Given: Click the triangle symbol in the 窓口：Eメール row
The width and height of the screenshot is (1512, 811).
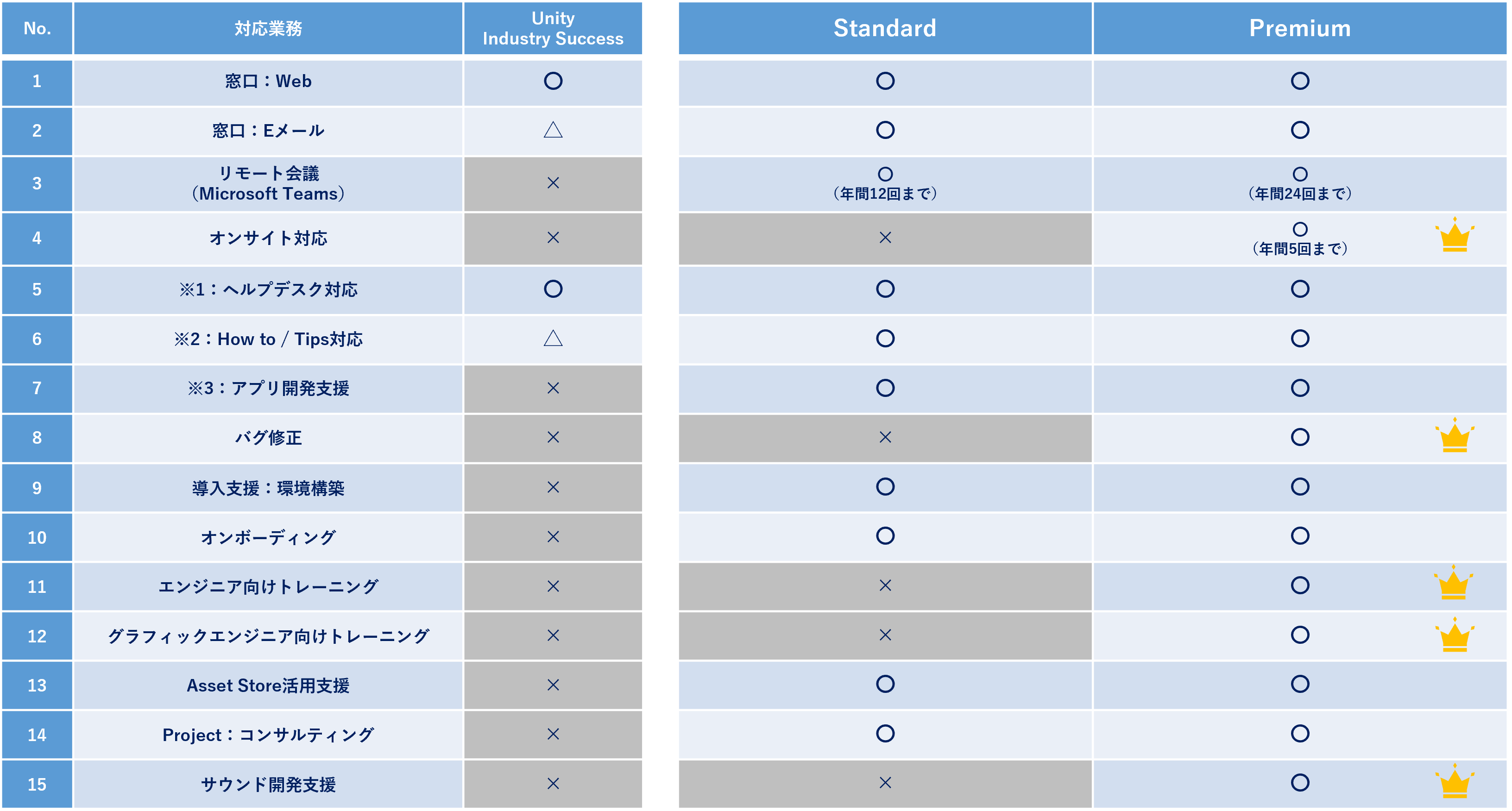Looking at the screenshot, I should (x=553, y=130).
